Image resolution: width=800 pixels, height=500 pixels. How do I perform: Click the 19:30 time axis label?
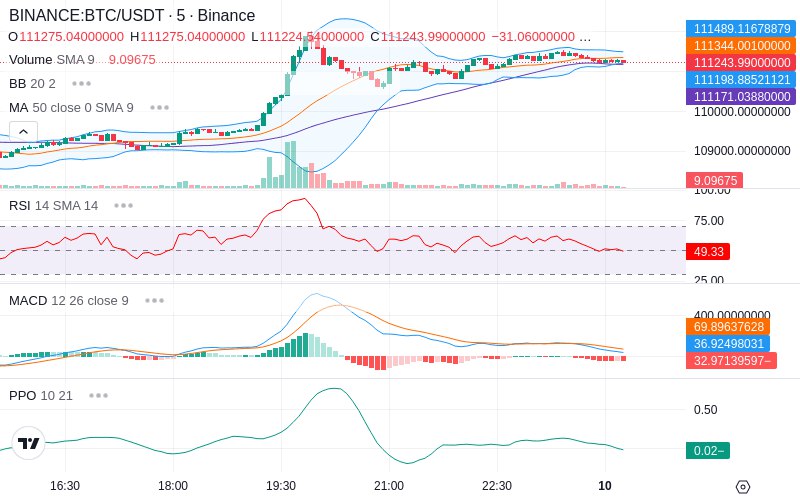(281, 486)
